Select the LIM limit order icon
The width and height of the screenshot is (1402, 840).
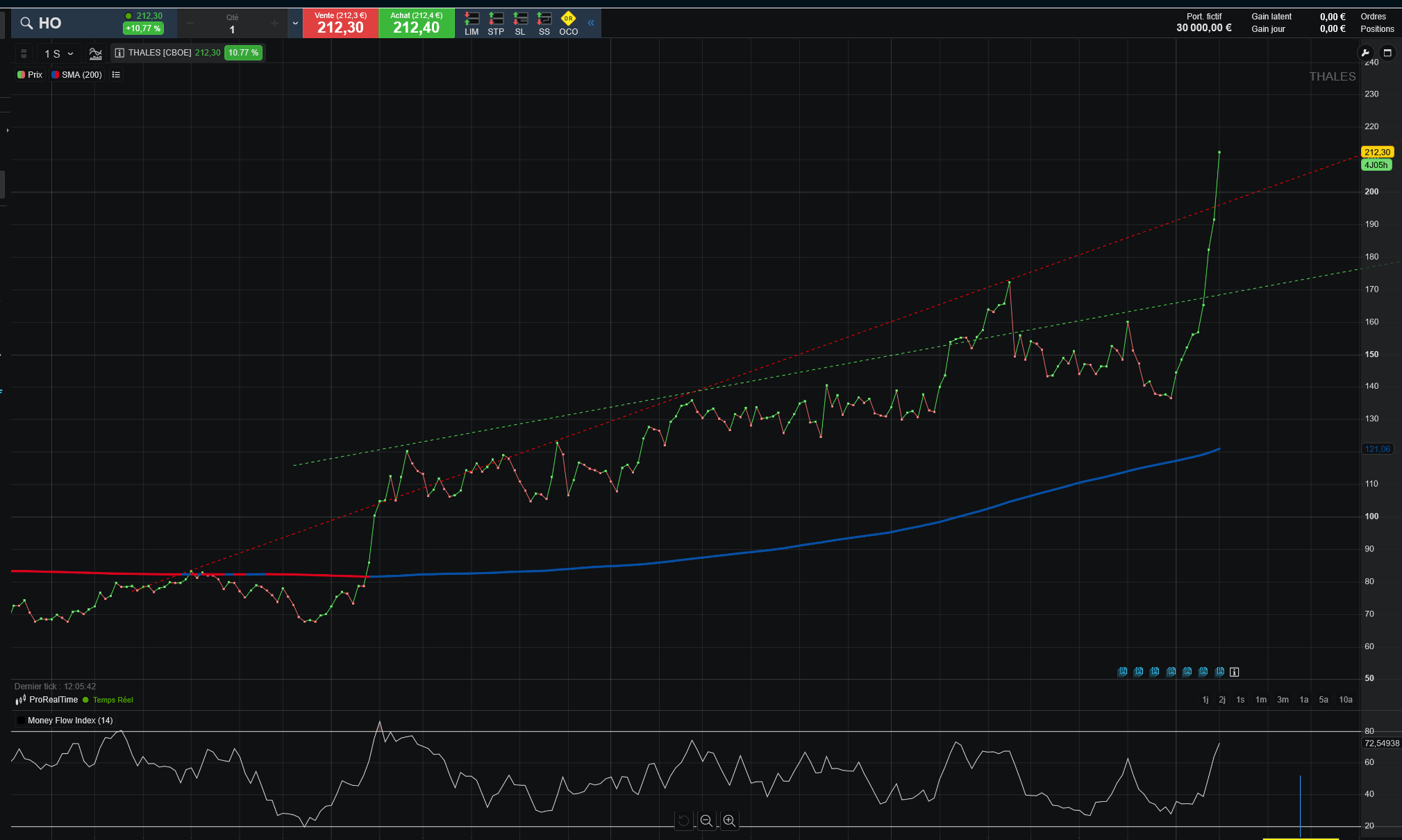pos(471,23)
